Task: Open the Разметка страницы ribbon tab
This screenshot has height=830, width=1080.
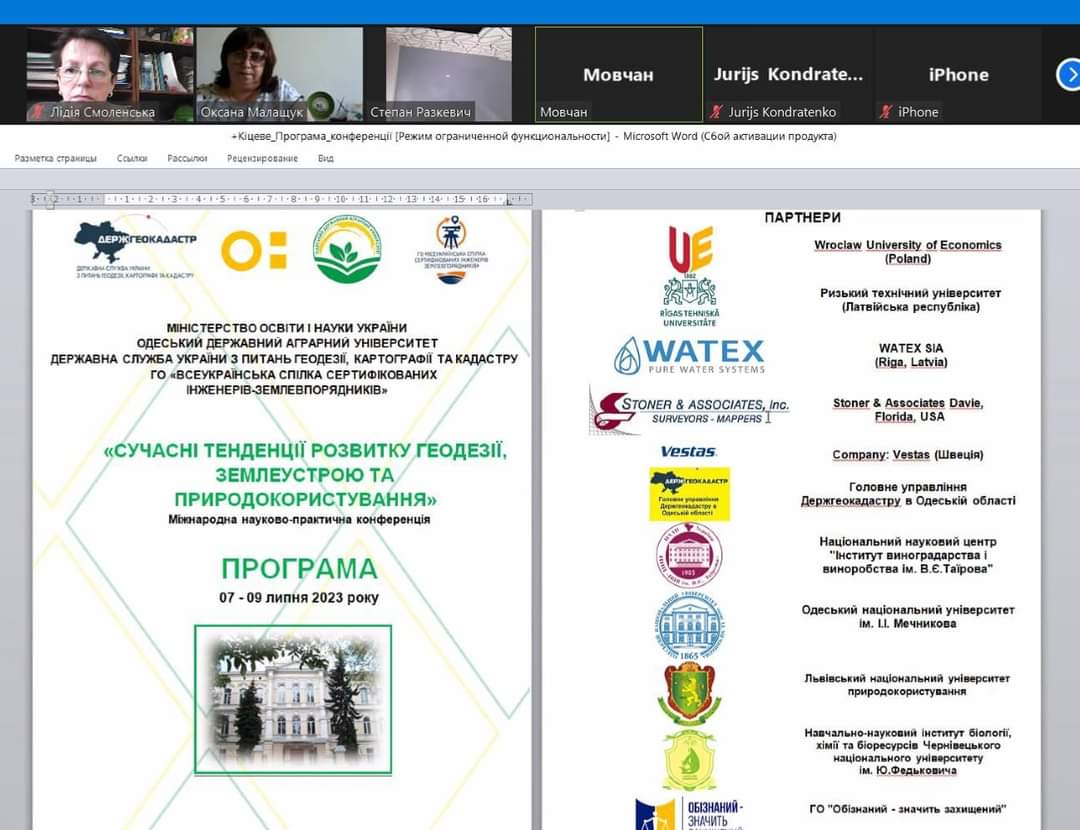Action: pos(56,158)
